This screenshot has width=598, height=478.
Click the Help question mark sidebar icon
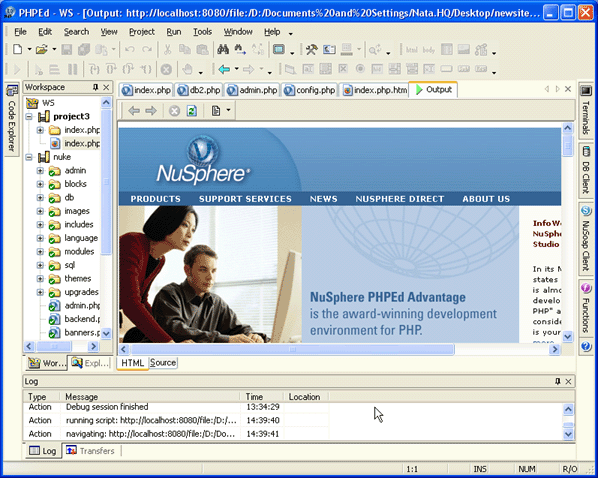point(586,347)
